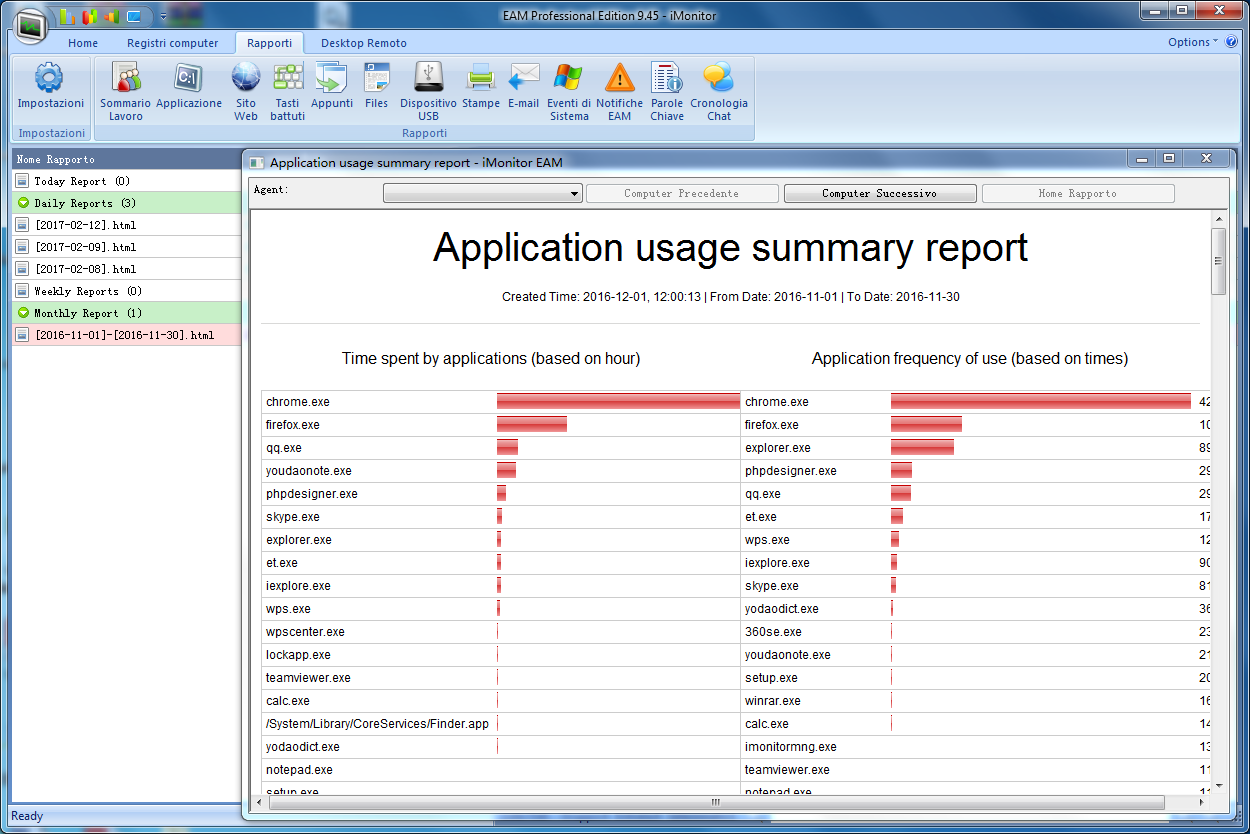This screenshot has width=1250, height=834.
Task: Open the [2017-02-12].html daily report
Action: [x=85, y=225]
